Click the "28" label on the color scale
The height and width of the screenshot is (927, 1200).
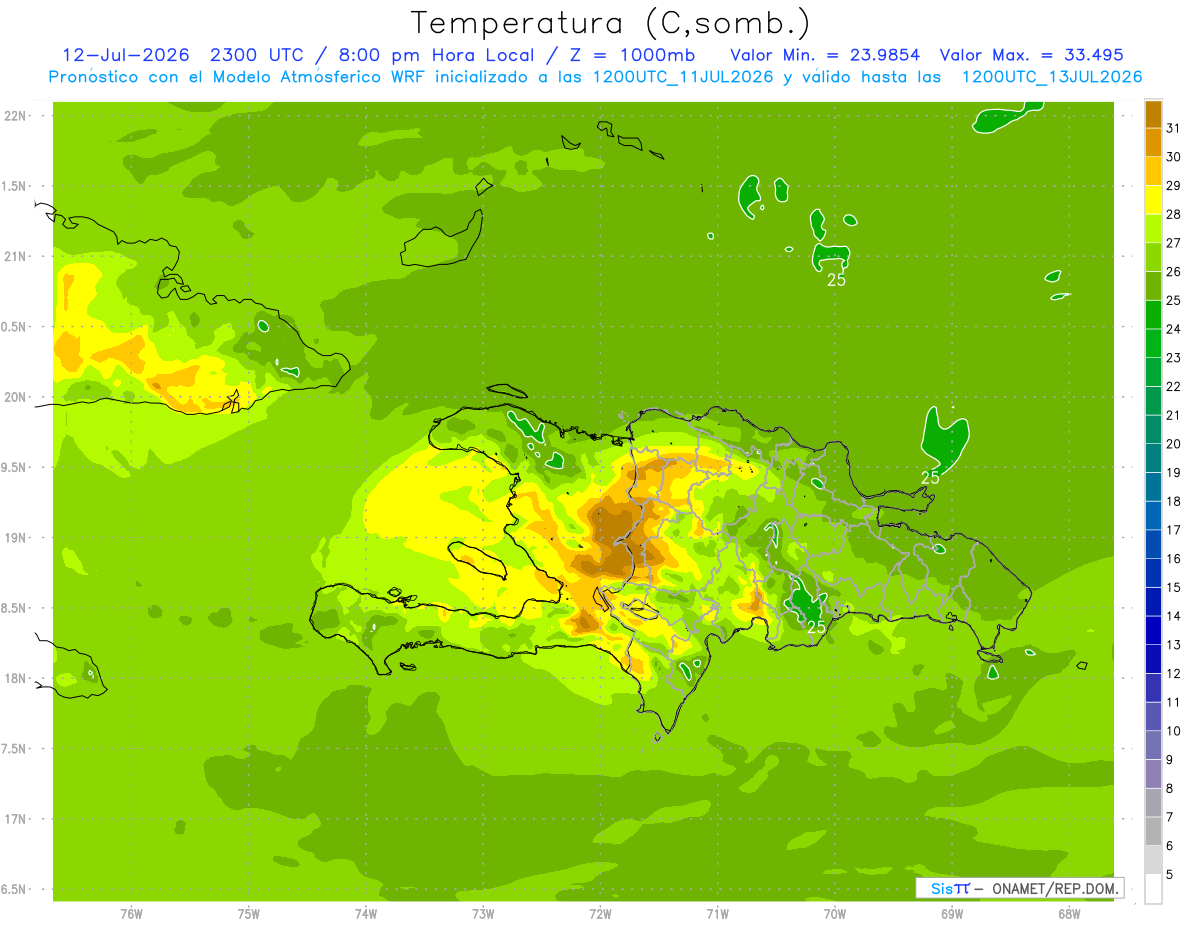tap(1174, 214)
